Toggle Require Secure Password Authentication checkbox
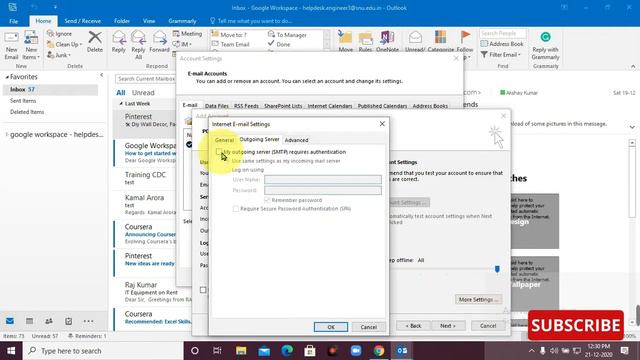 tap(236, 209)
